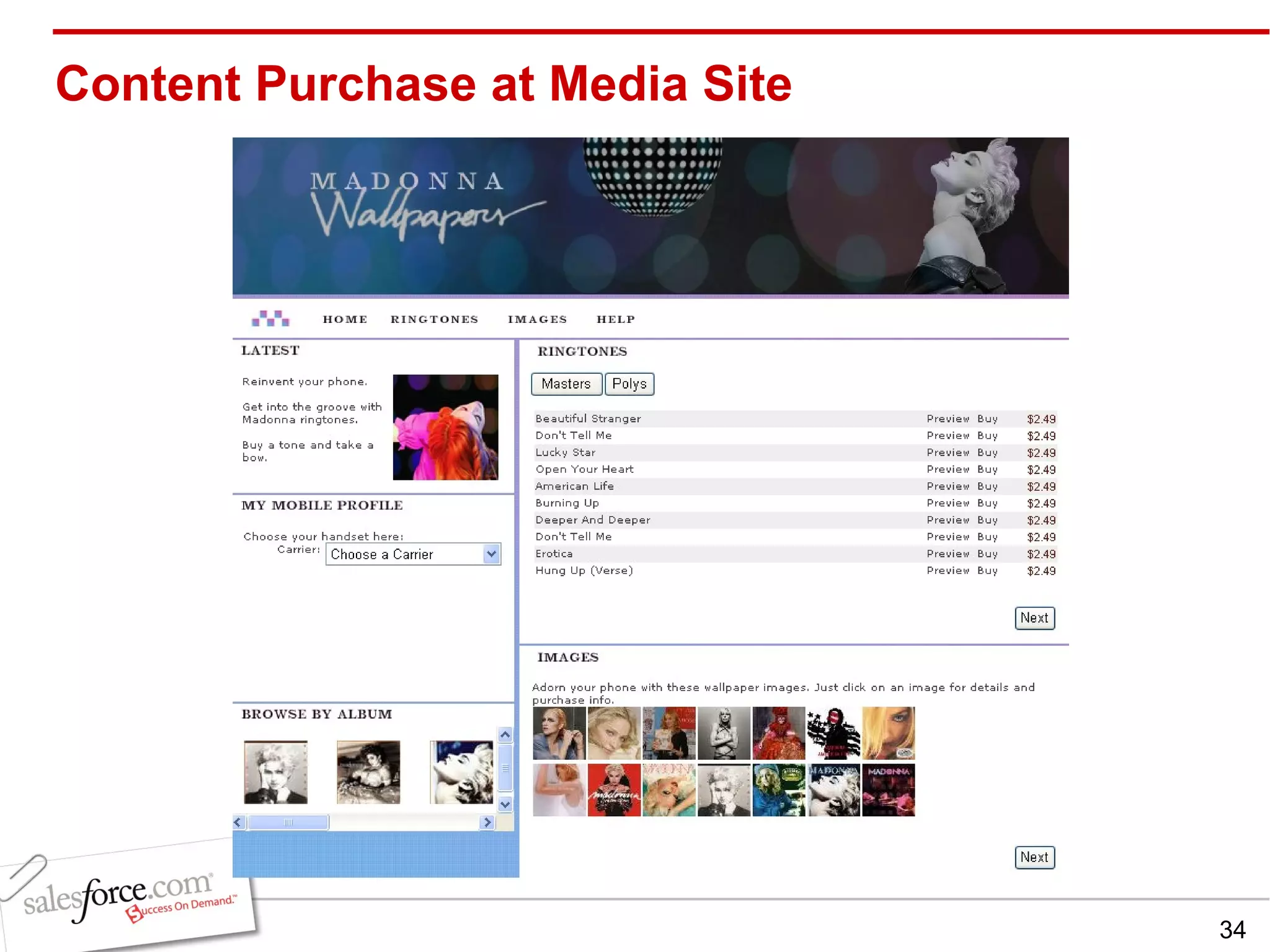This screenshot has width=1270, height=952.
Task: Click the pink-blue checkered logo icon
Action: pos(270,319)
